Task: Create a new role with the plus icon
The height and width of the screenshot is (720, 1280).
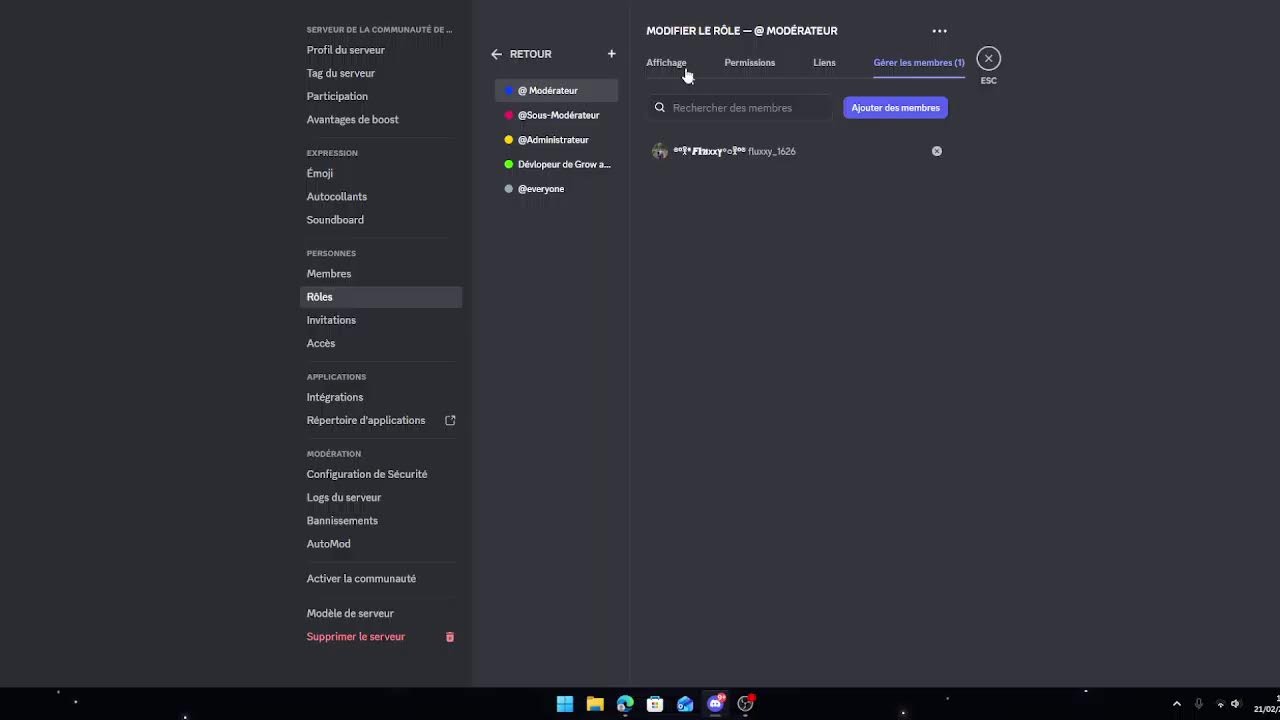Action: (611, 54)
